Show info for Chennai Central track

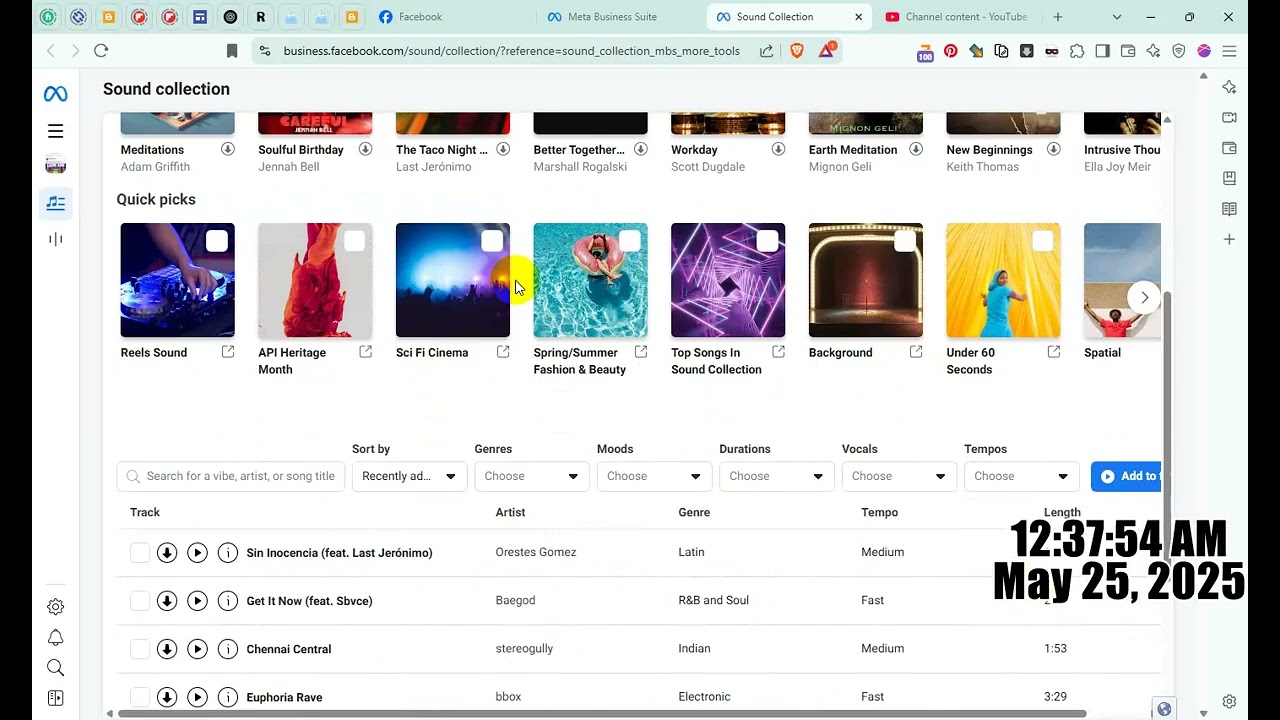[228, 649]
